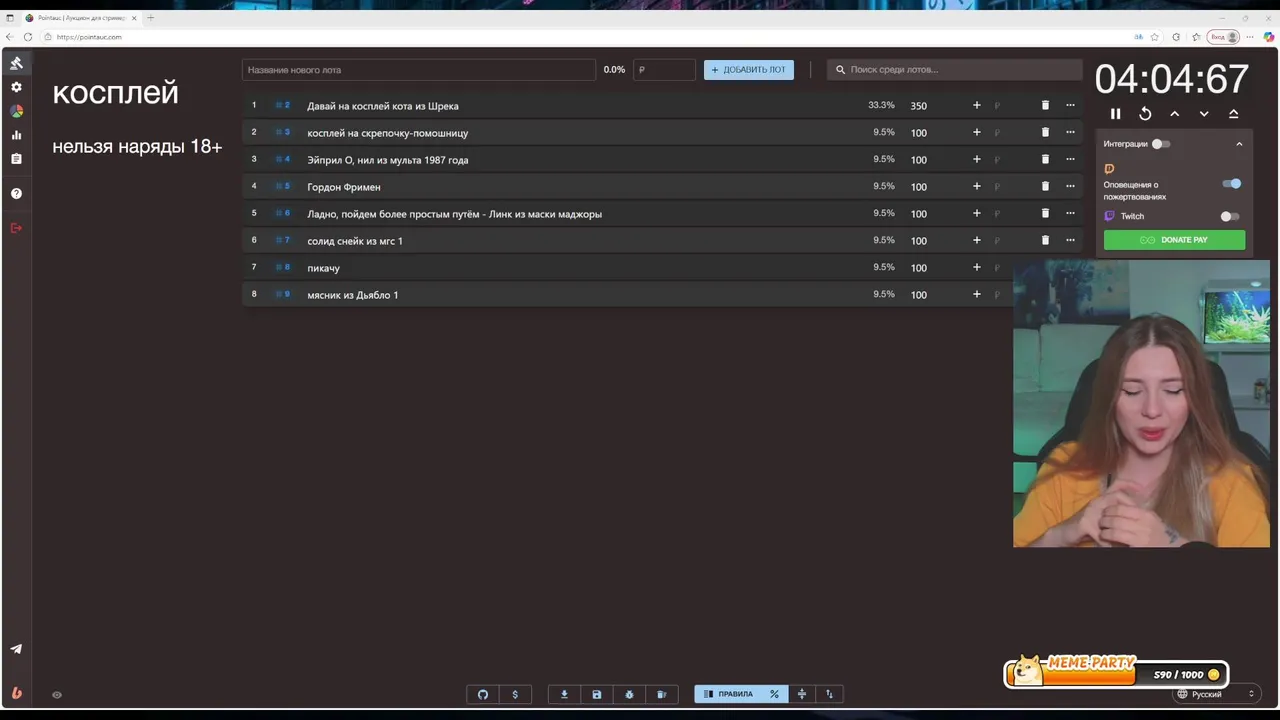
Task: Collapse the Интеграции panel chevron
Action: pos(1239,144)
